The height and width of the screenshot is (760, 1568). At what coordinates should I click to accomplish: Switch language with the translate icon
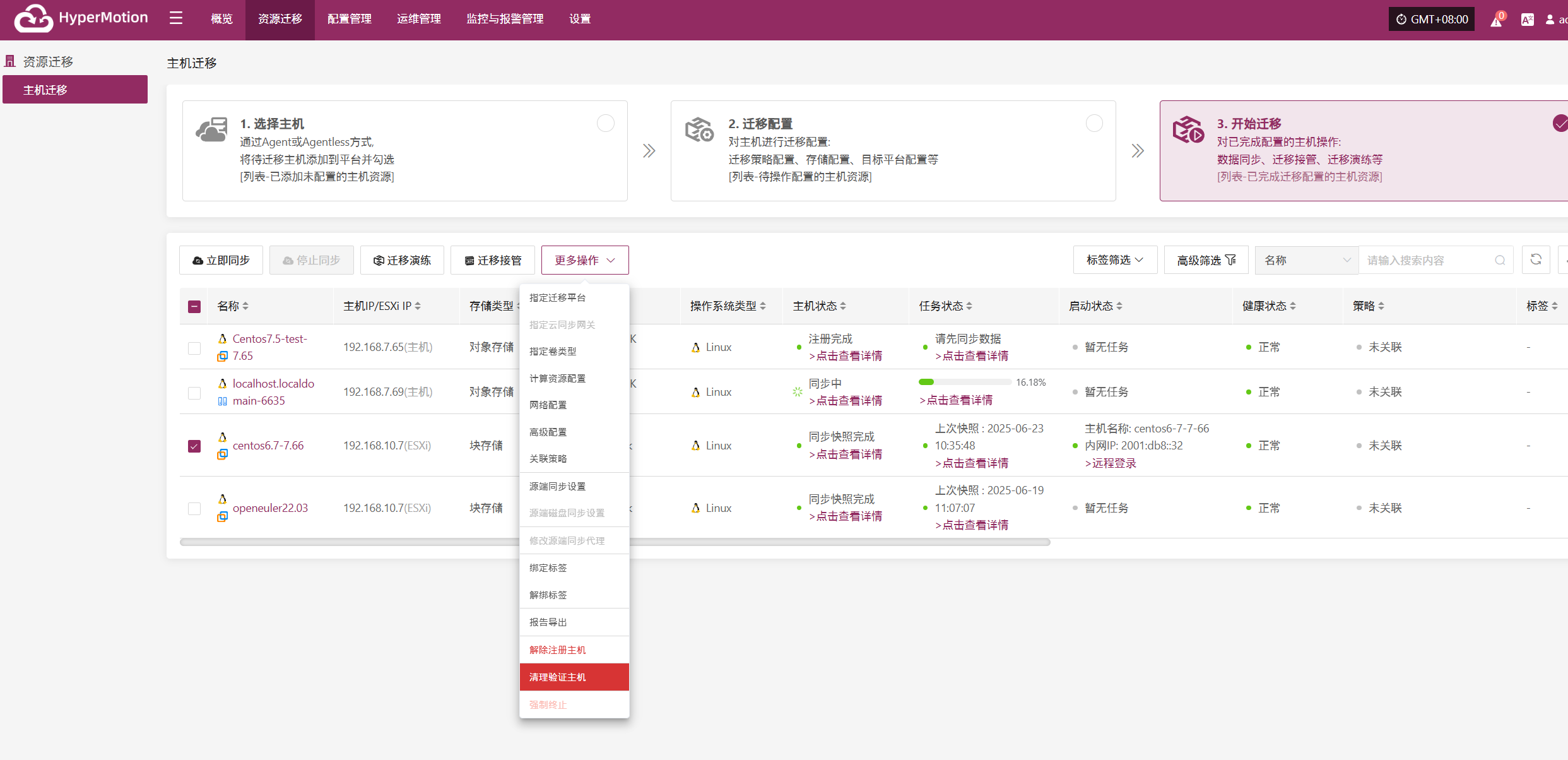1528,20
